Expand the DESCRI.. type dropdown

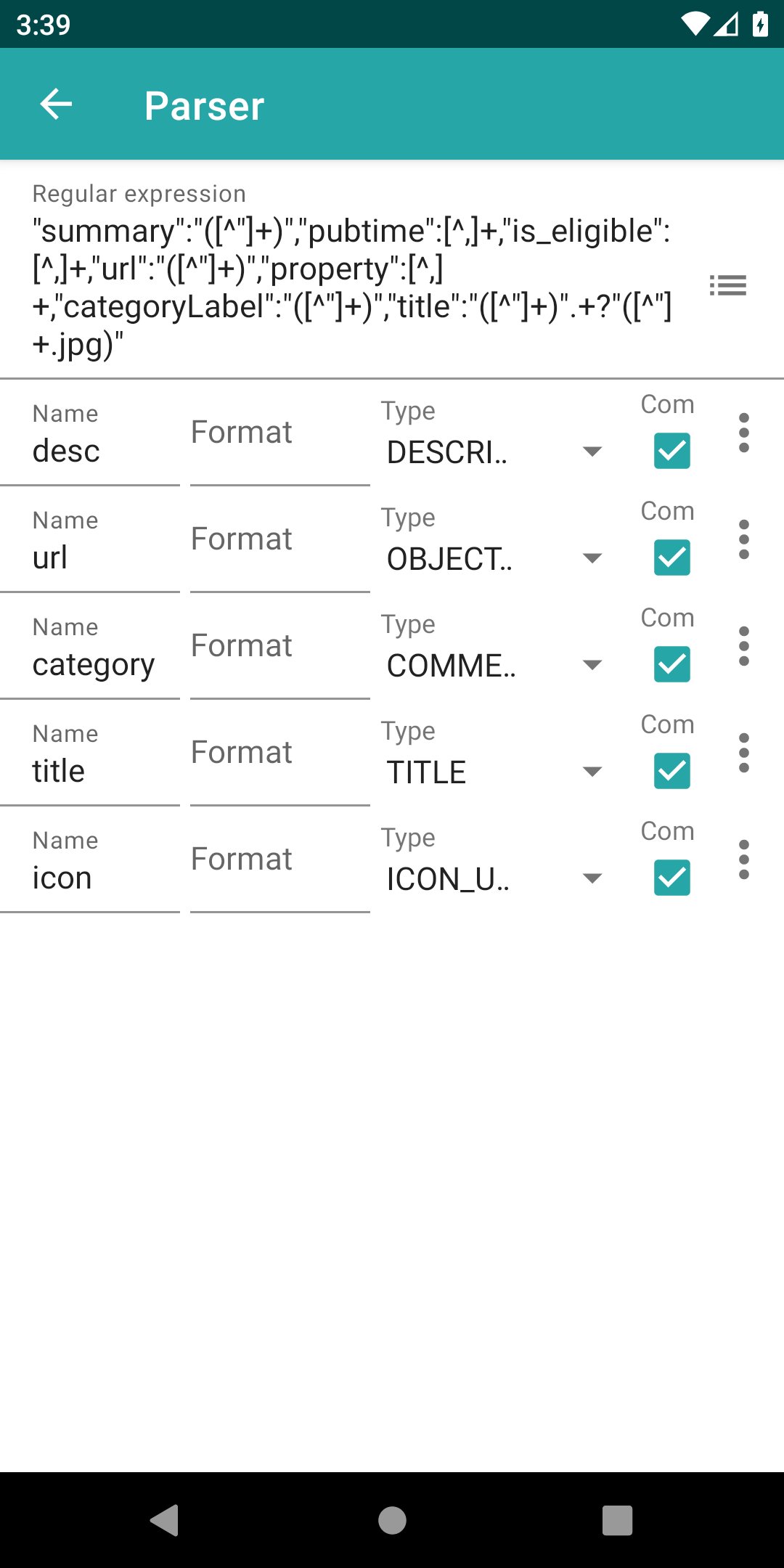point(494,452)
